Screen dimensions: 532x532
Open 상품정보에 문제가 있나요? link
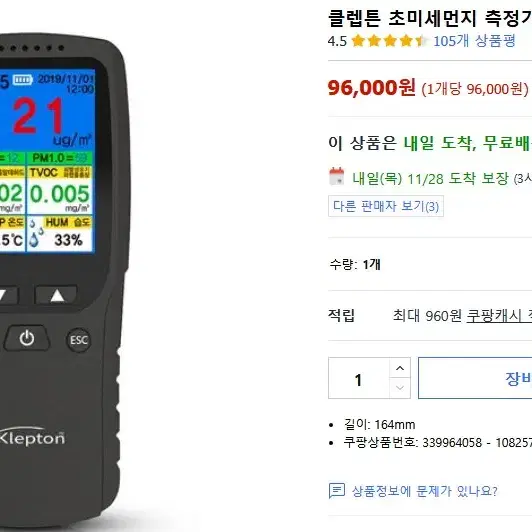[x=424, y=491]
